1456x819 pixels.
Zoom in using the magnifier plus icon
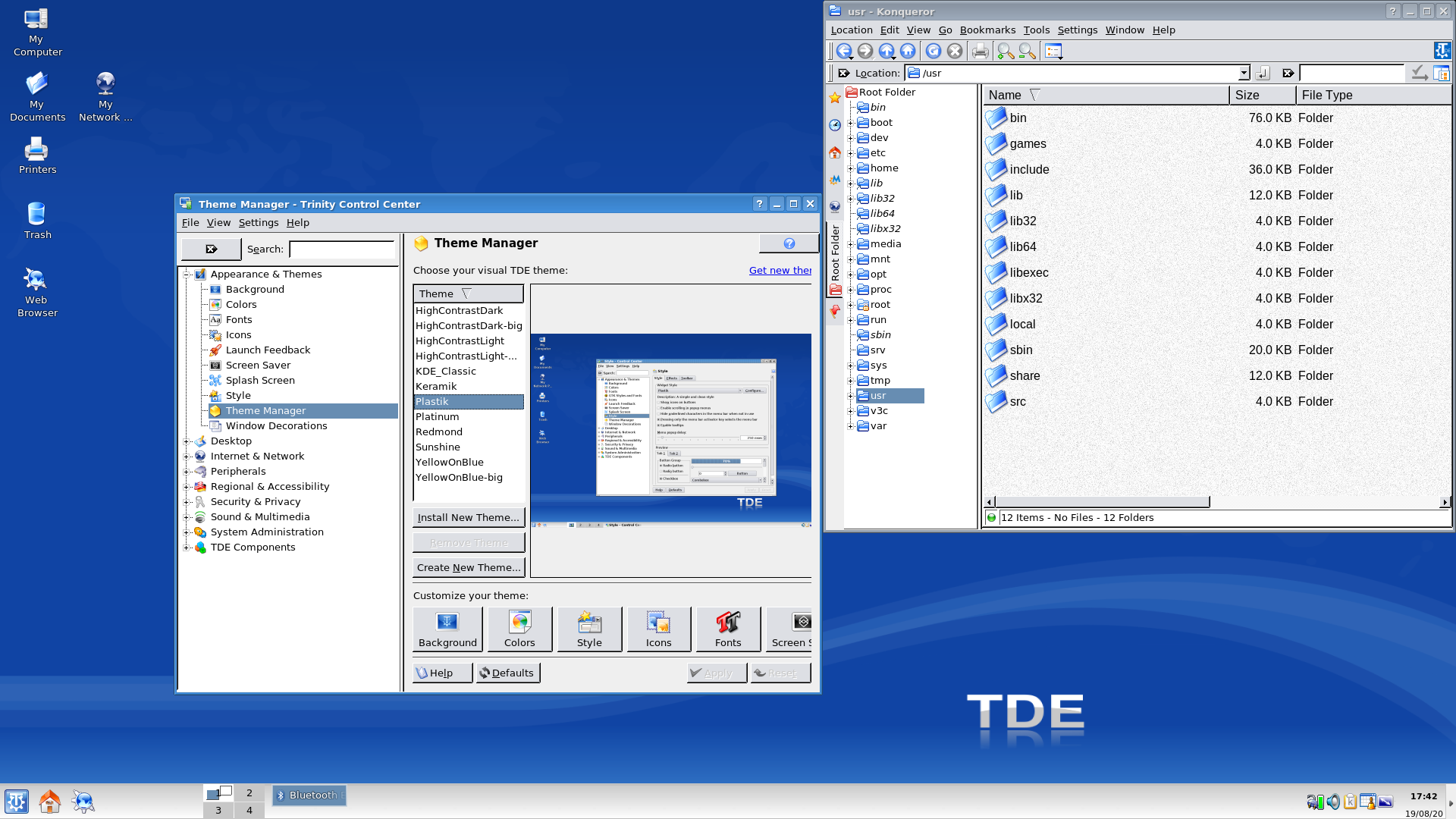coord(1006,51)
